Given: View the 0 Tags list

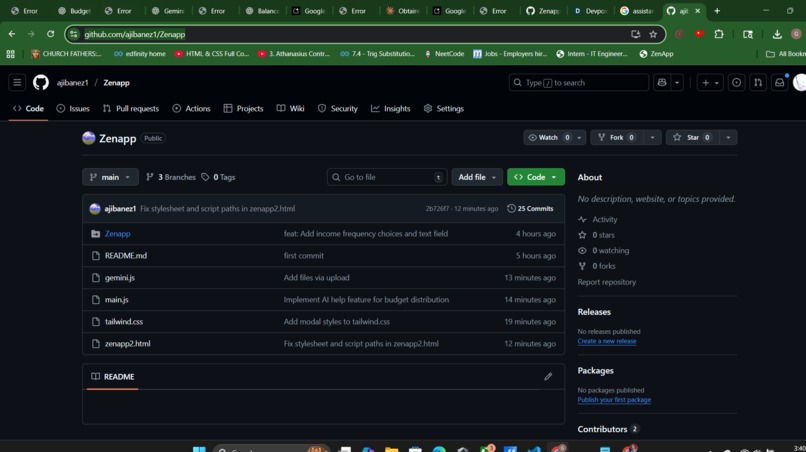Looking at the screenshot, I should point(218,177).
